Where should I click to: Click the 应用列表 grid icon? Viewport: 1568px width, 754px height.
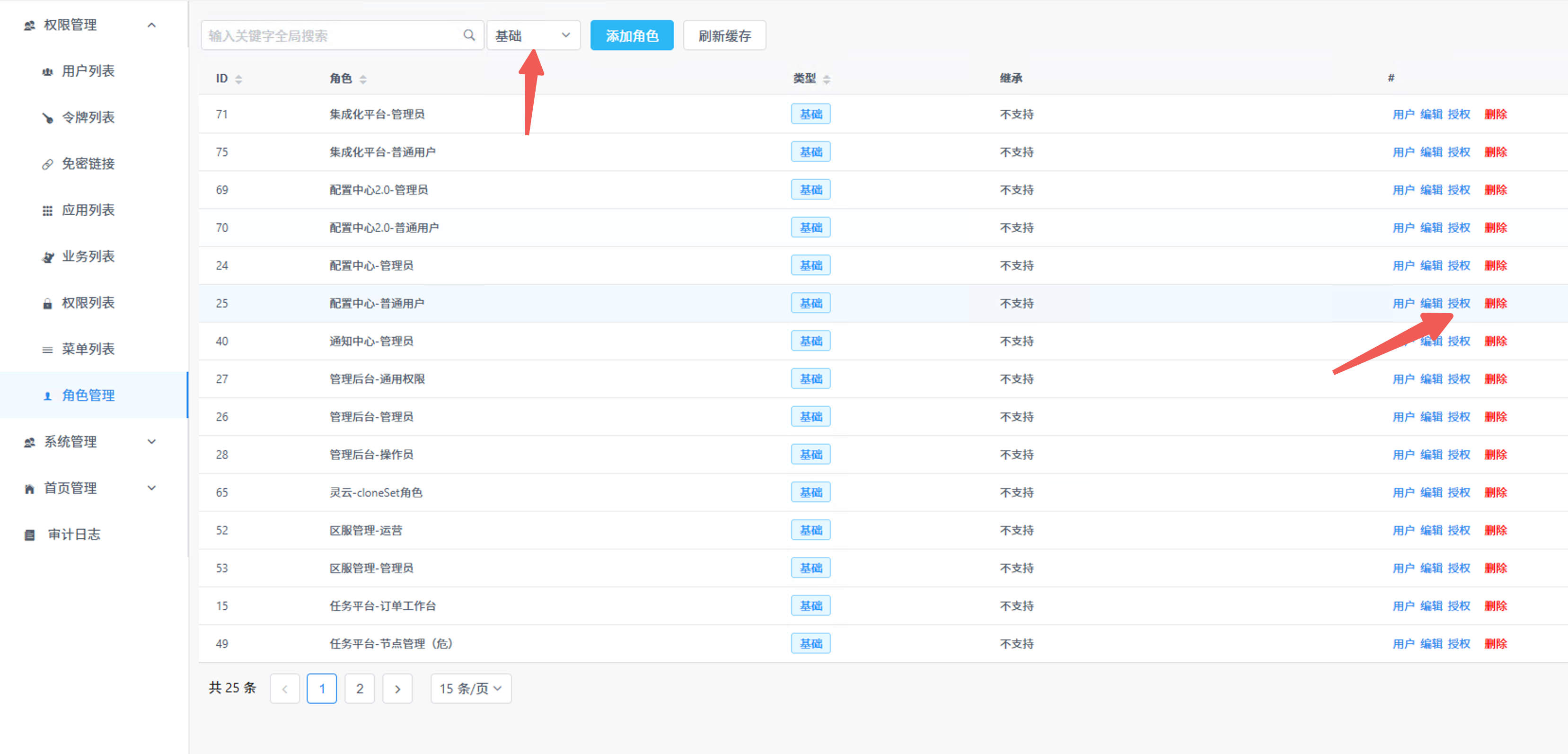pyautogui.click(x=47, y=210)
